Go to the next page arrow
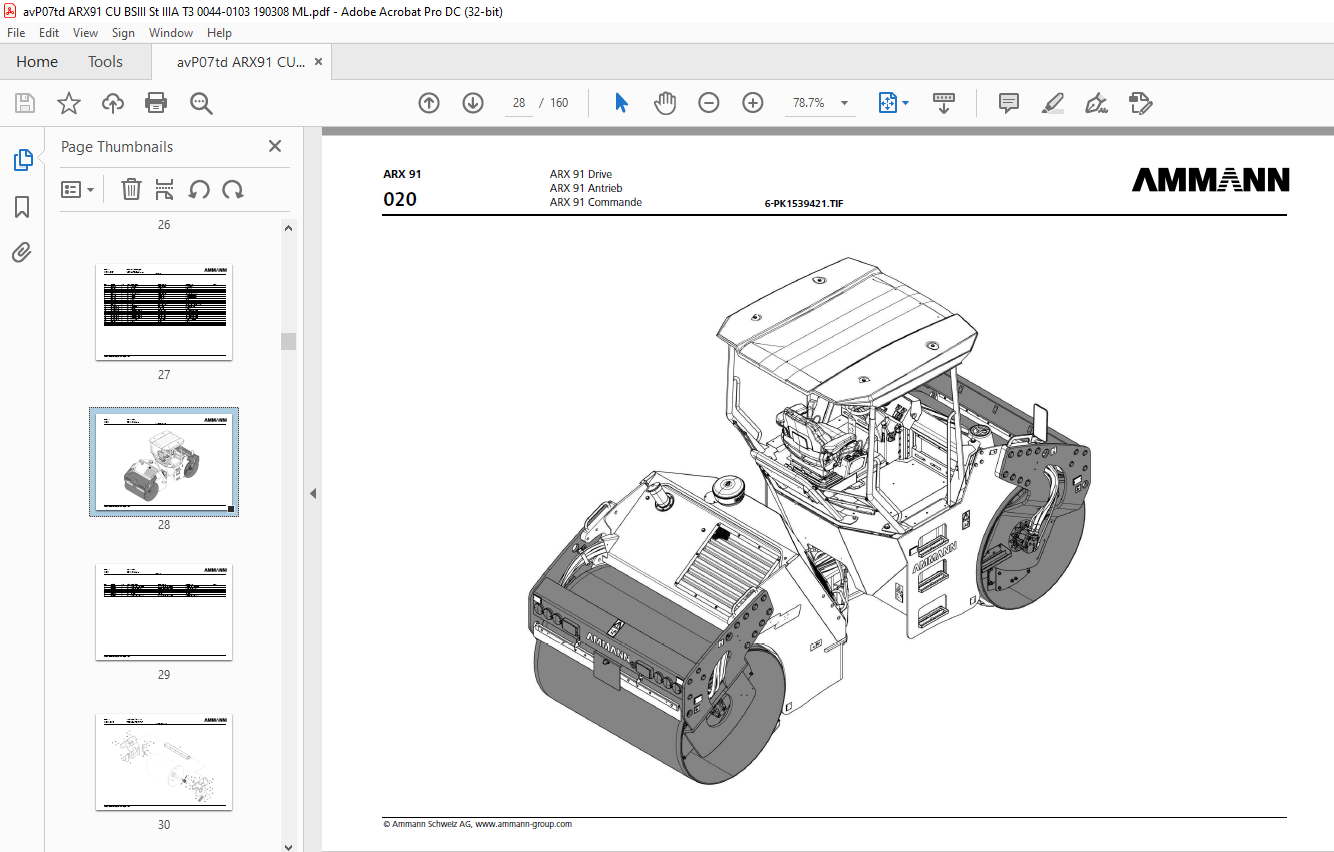Viewport: 1334px width, 852px height. [x=473, y=103]
